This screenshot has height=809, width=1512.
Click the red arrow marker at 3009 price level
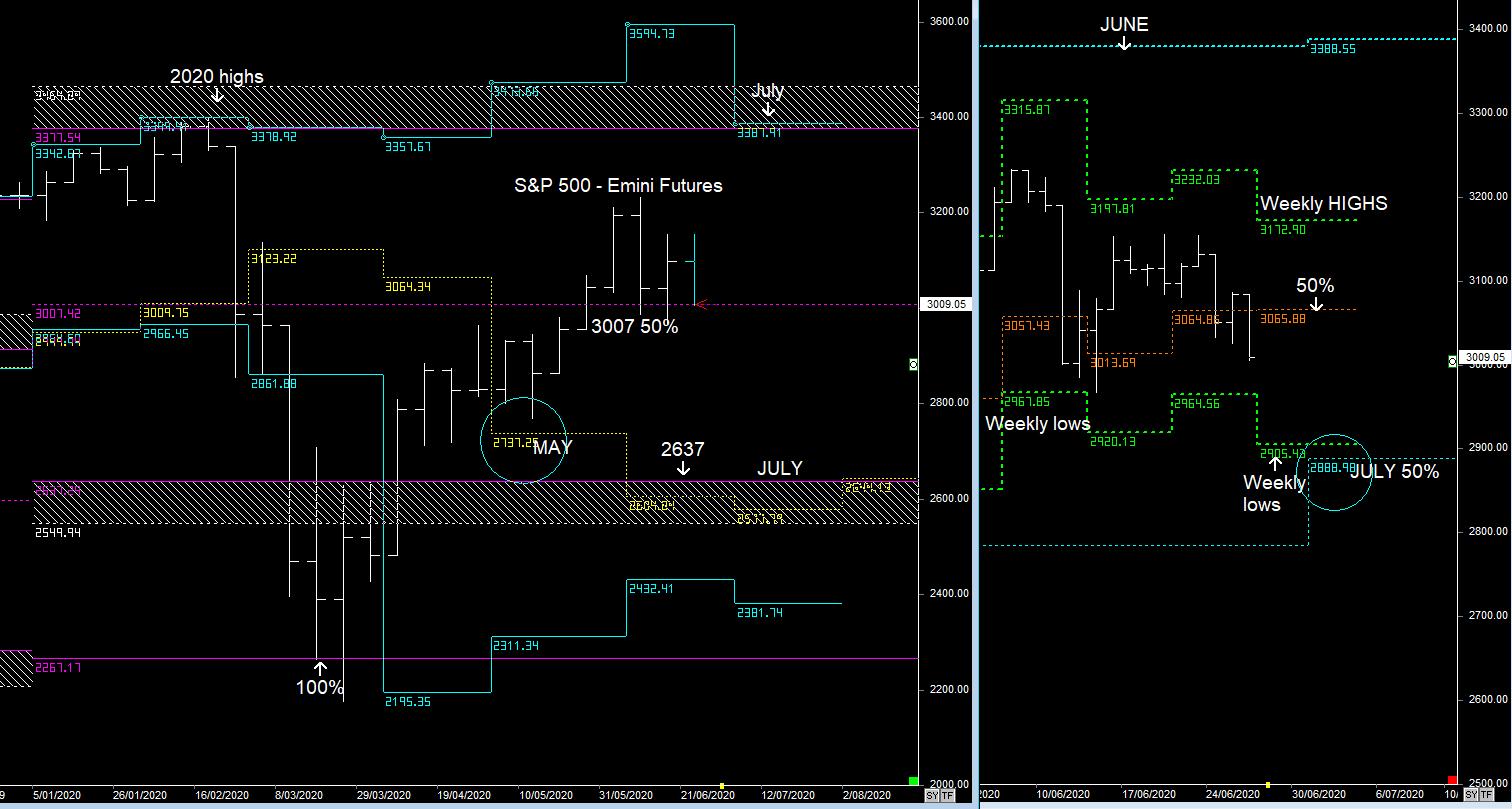703,305
